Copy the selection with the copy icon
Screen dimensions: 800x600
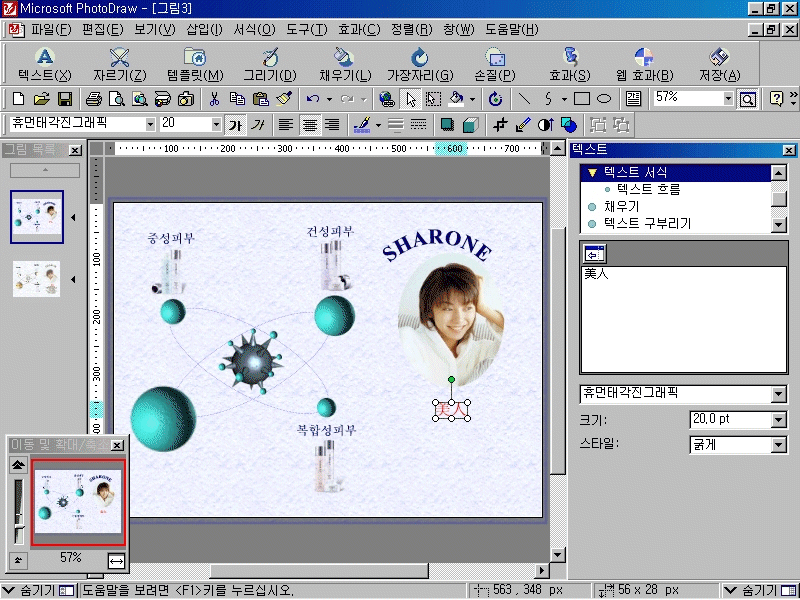tap(237, 98)
